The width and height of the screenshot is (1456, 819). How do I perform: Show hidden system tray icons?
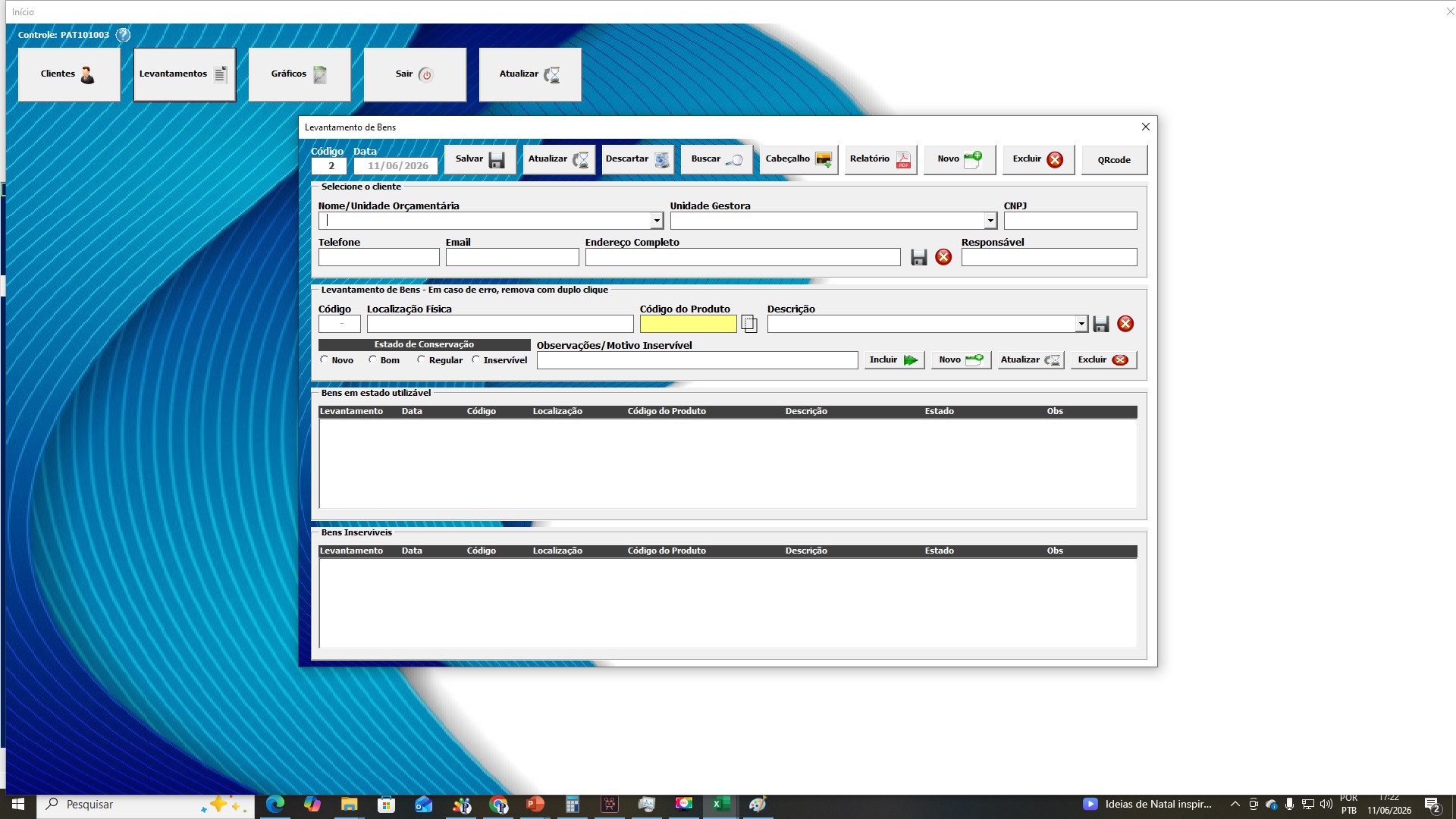point(1235,805)
